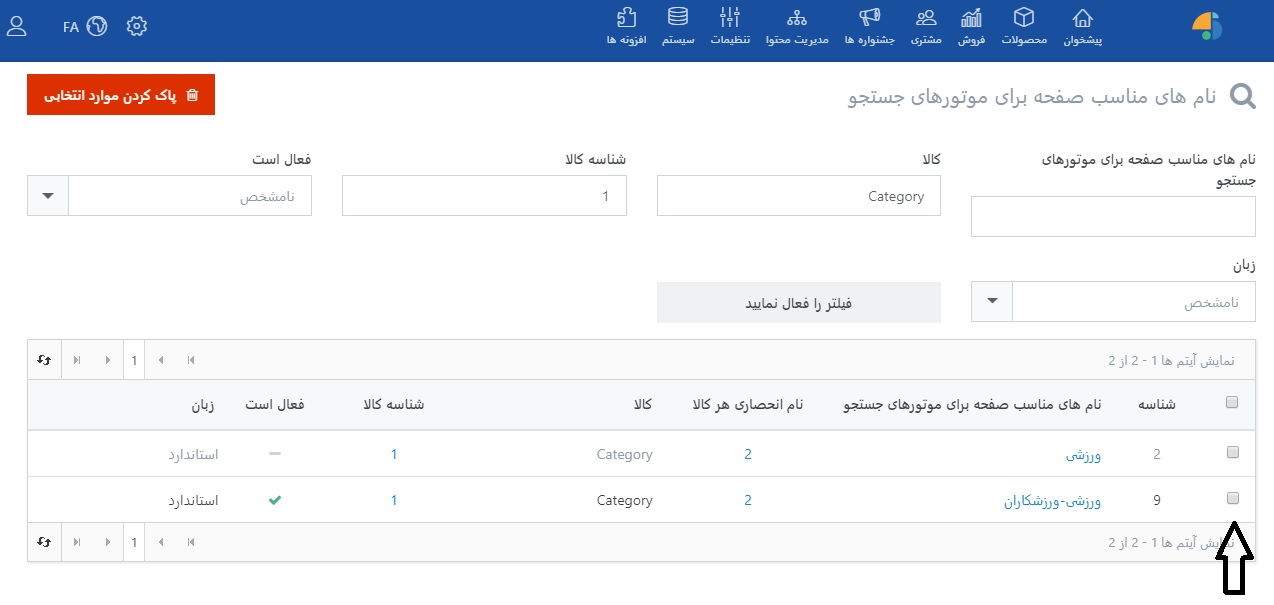
Task: Click the فعال است column header
Action: point(275,405)
